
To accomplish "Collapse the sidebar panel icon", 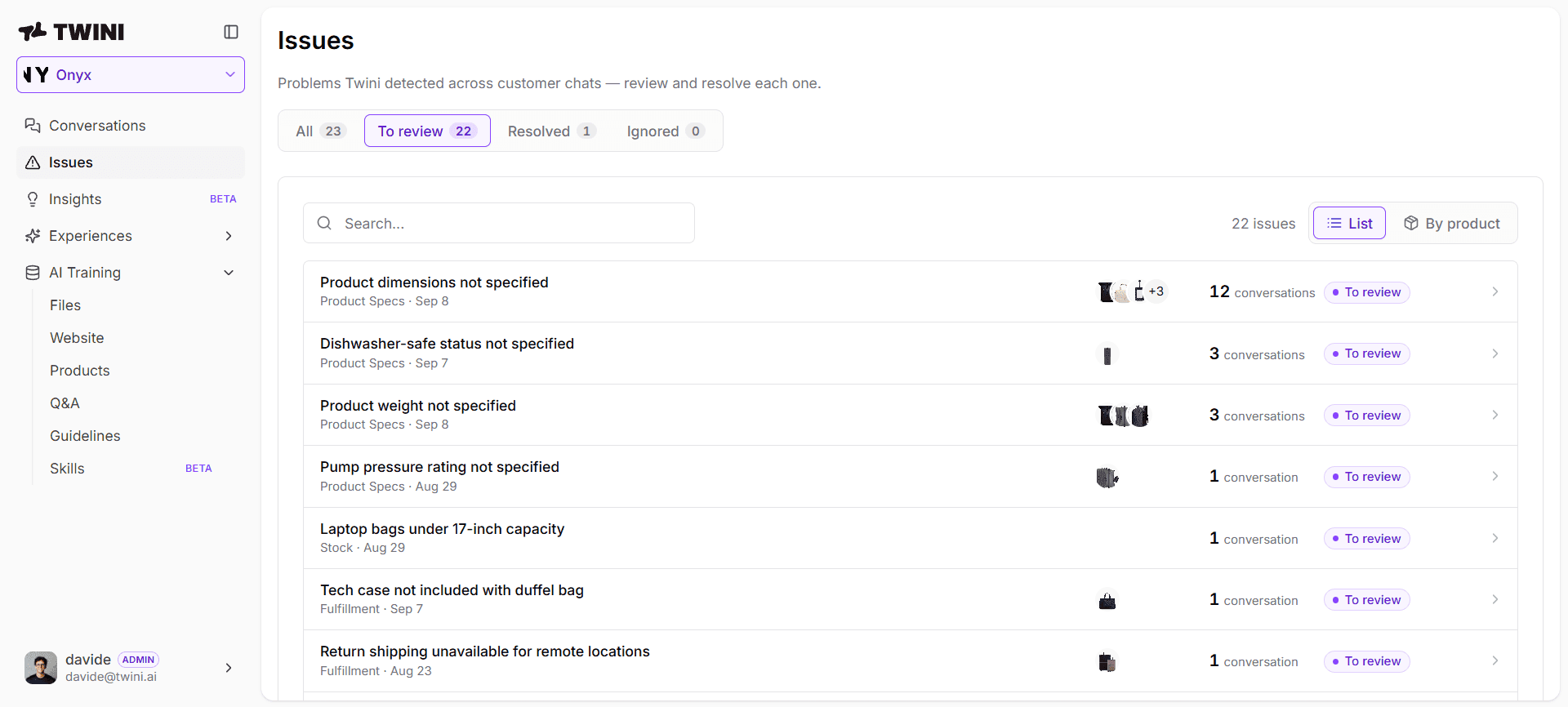I will pos(231,32).
